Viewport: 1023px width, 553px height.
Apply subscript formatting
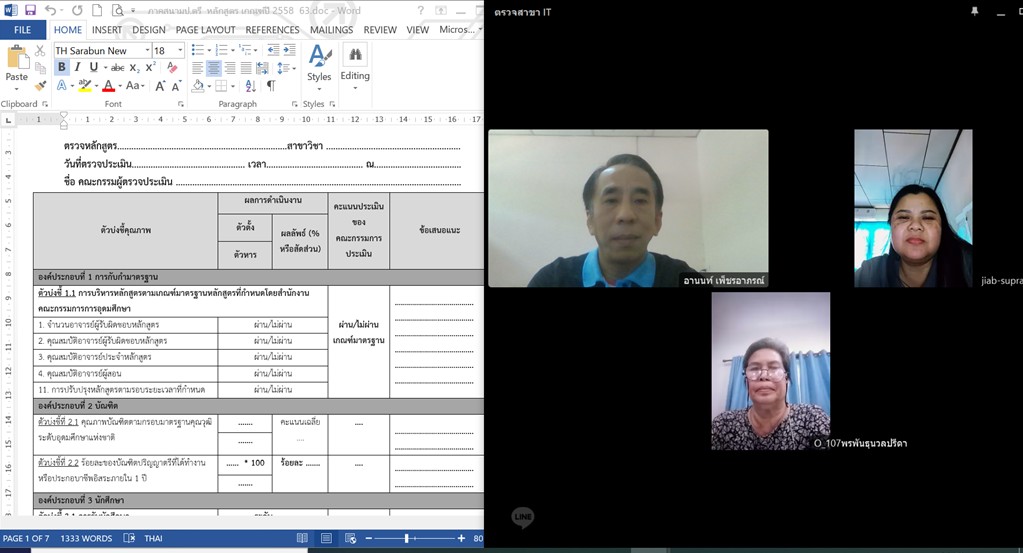(x=134, y=67)
